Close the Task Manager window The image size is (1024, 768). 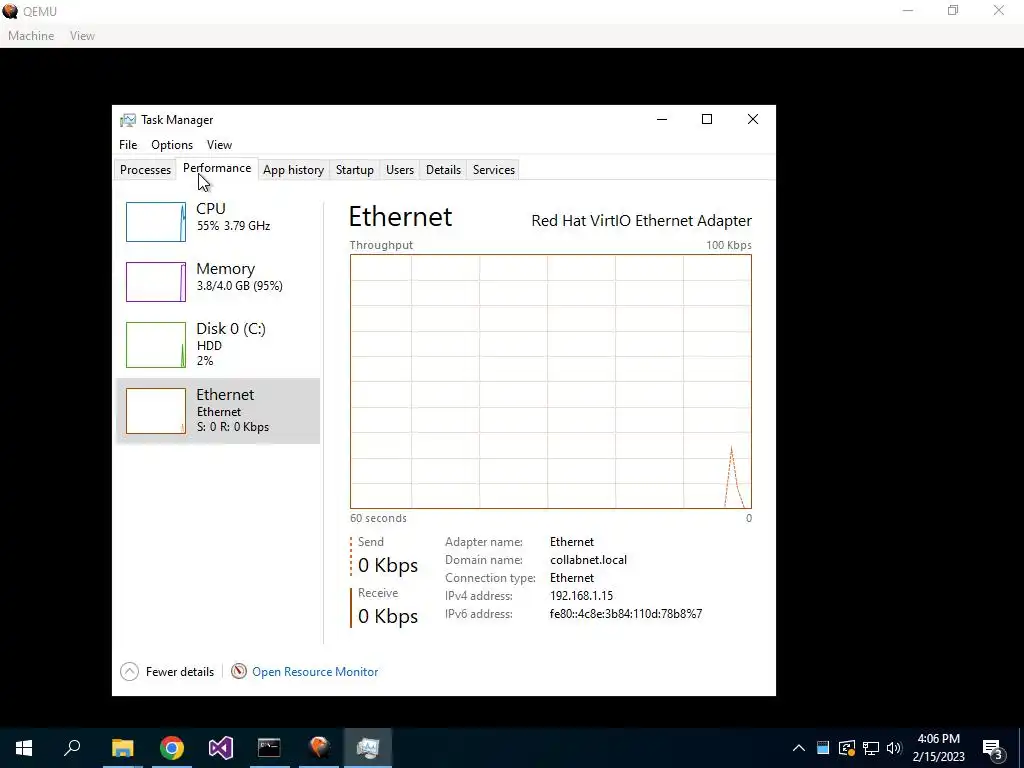[752, 120]
